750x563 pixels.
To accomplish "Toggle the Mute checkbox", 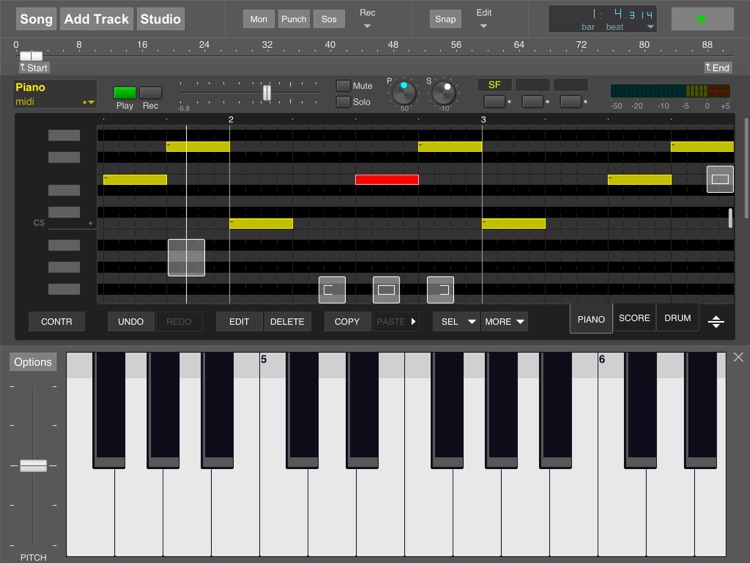I will coord(343,86).
